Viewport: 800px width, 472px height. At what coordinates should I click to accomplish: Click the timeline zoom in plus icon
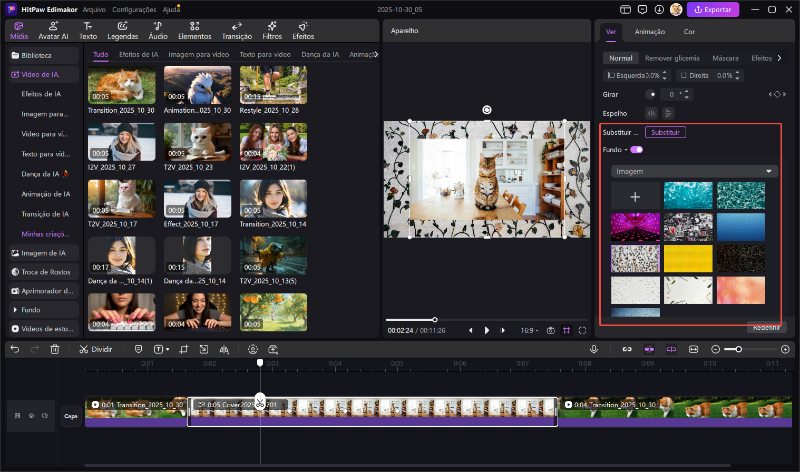785,349
